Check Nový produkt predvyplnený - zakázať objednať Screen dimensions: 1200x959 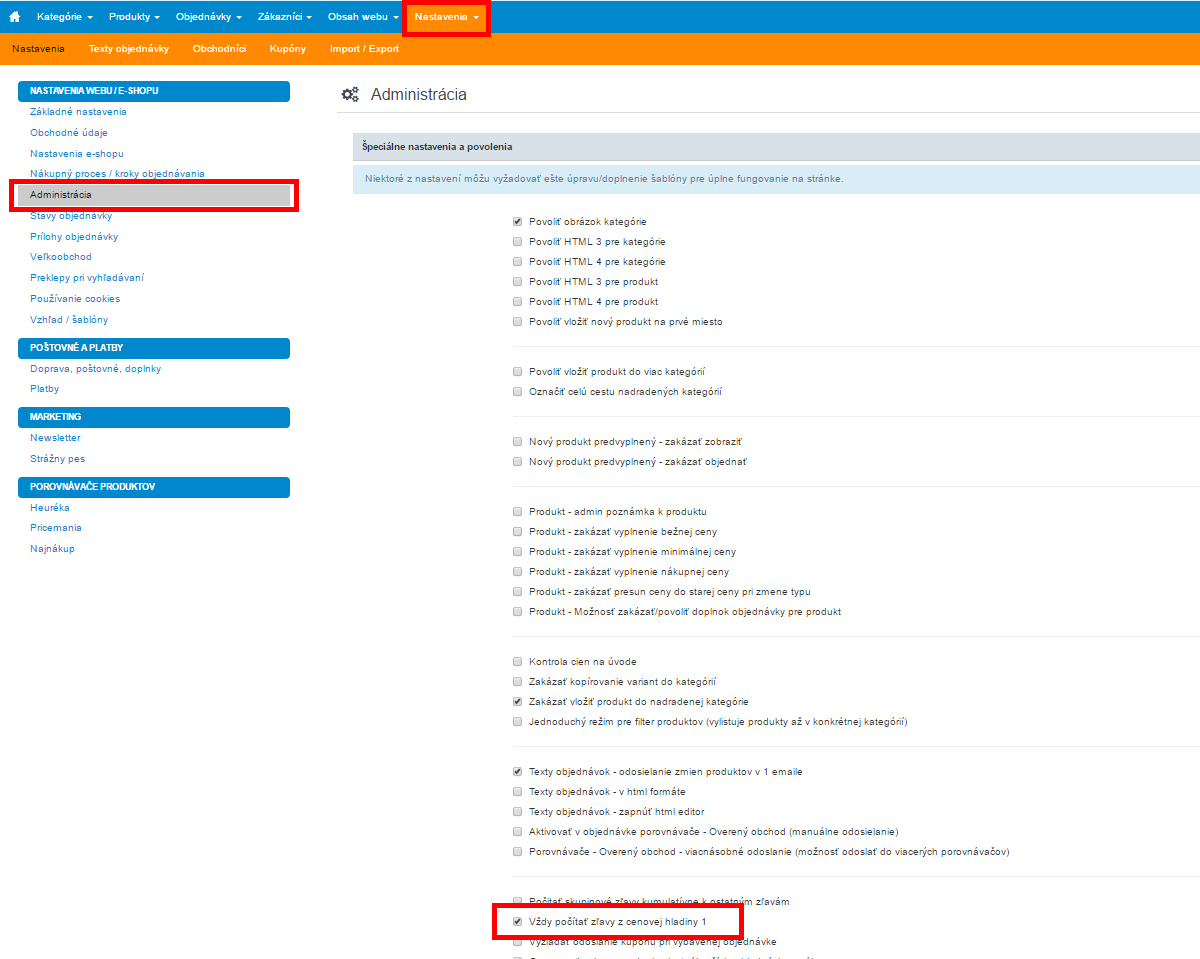[518, 462]
